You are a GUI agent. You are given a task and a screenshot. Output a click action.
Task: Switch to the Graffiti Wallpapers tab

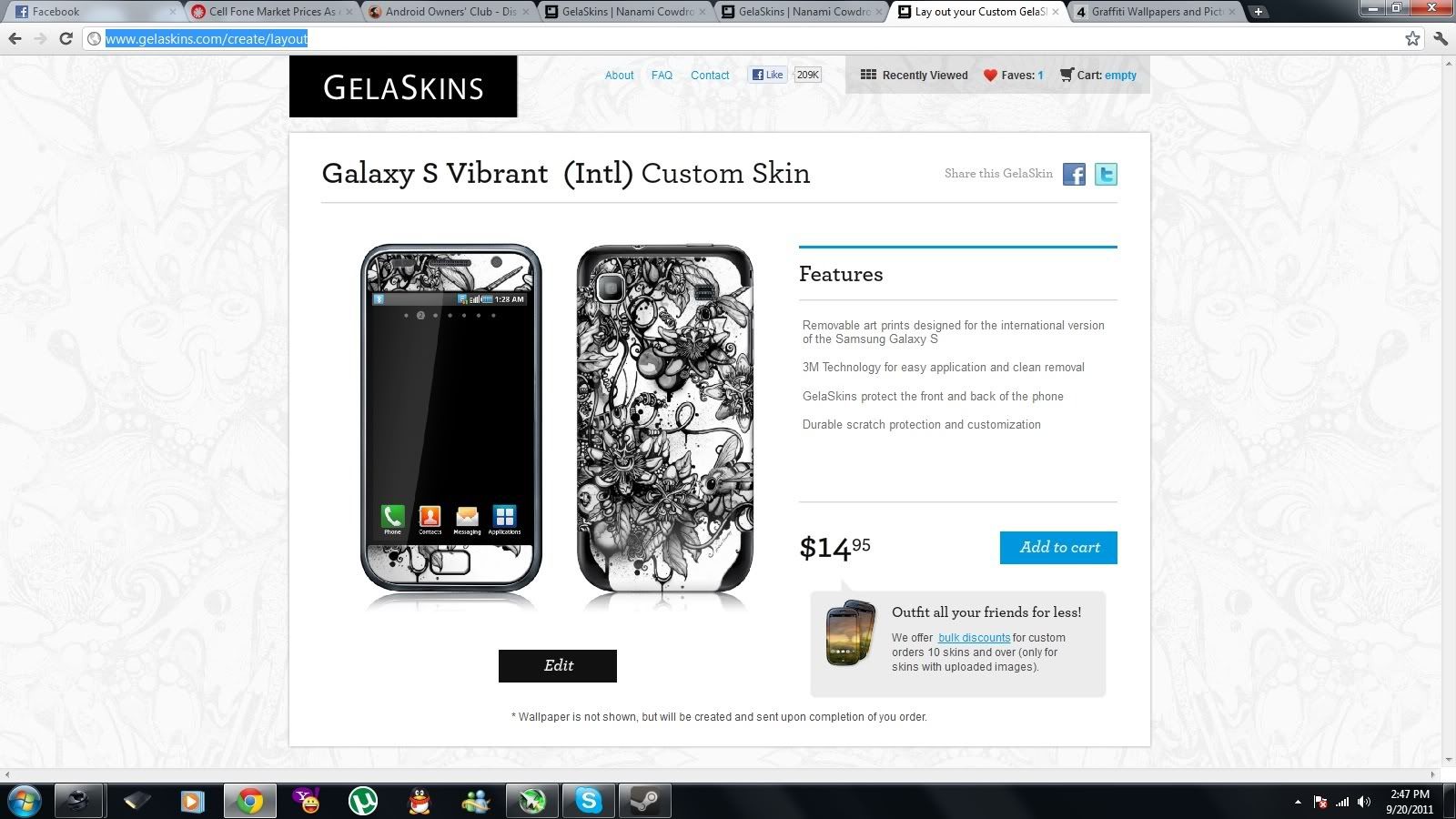[1157, 12]
